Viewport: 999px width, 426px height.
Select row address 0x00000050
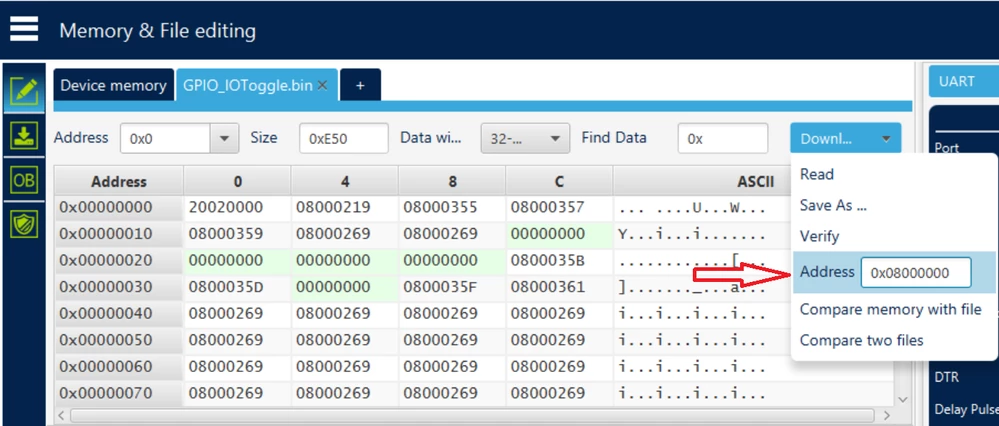point(119,340)
